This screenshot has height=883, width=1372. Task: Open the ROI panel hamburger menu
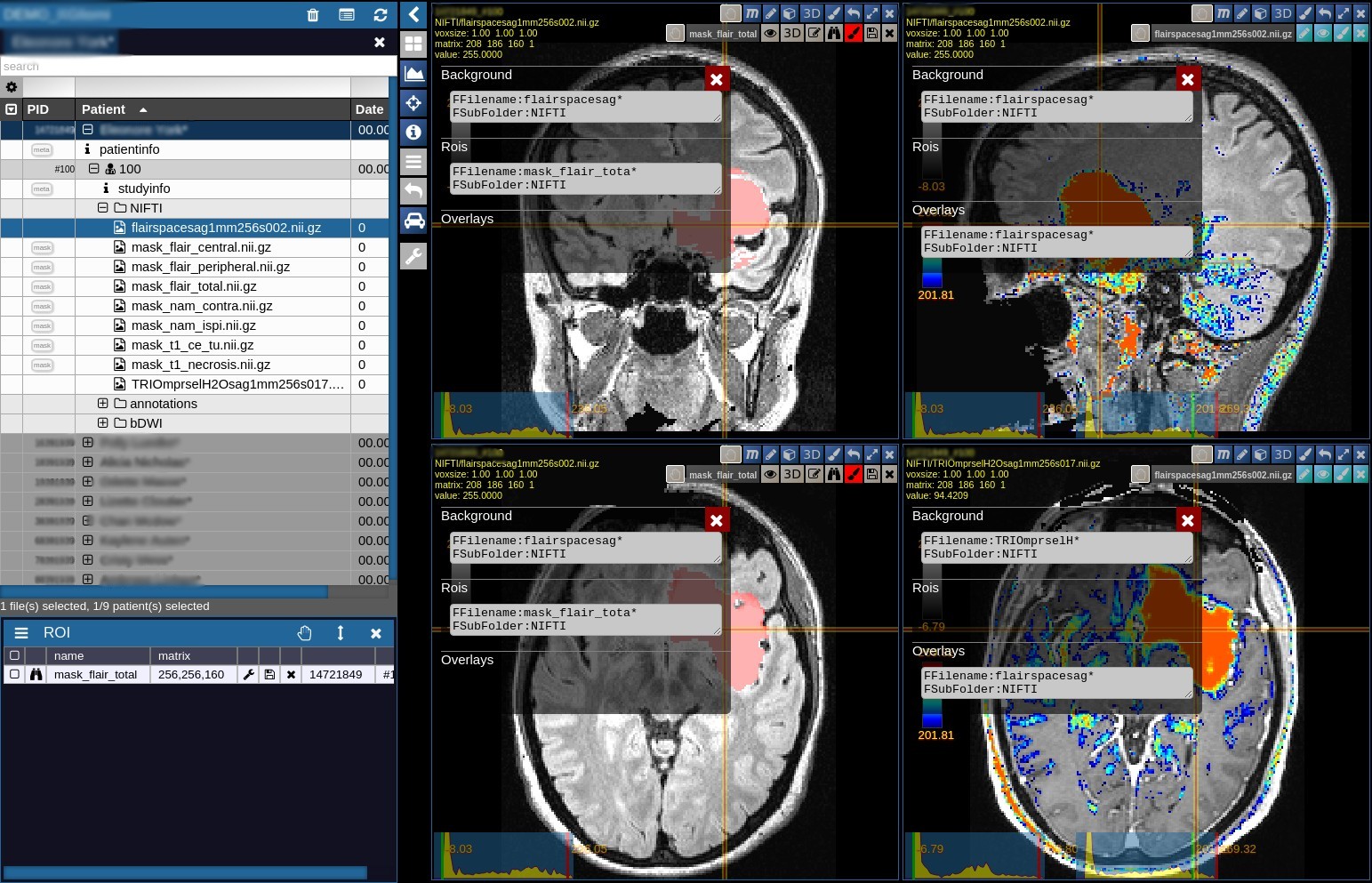[x=21, y=633]
